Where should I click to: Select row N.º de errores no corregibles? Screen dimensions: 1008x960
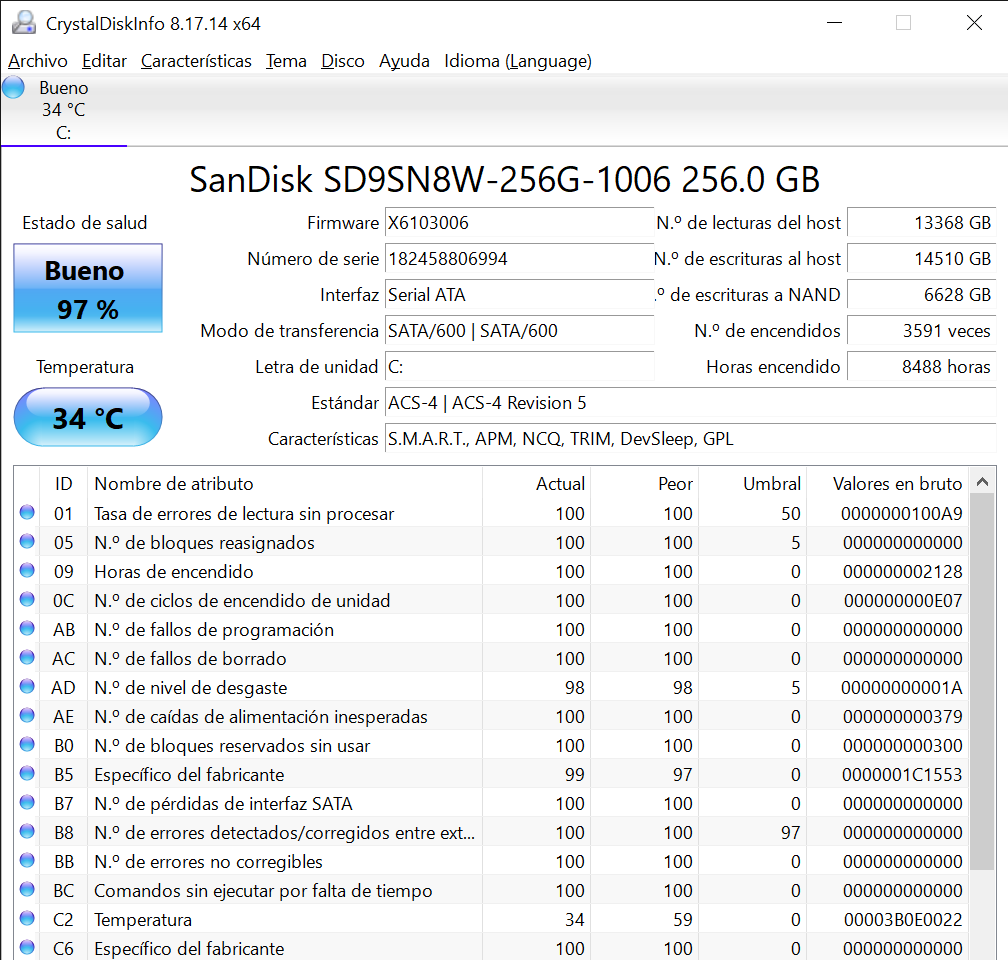[491, 861]
